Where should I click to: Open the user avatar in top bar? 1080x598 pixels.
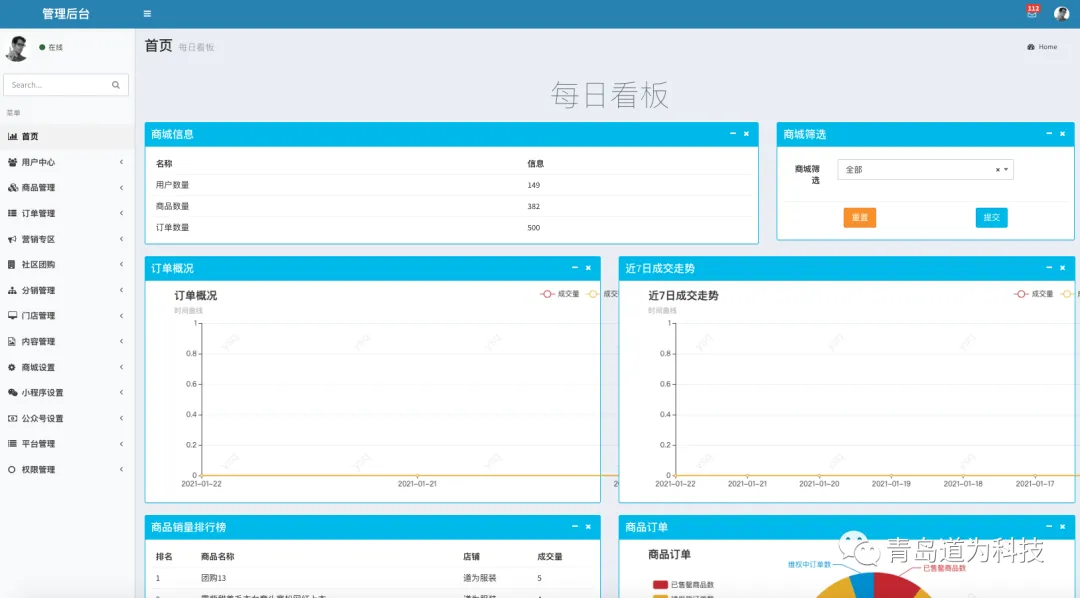[1061, 14]
